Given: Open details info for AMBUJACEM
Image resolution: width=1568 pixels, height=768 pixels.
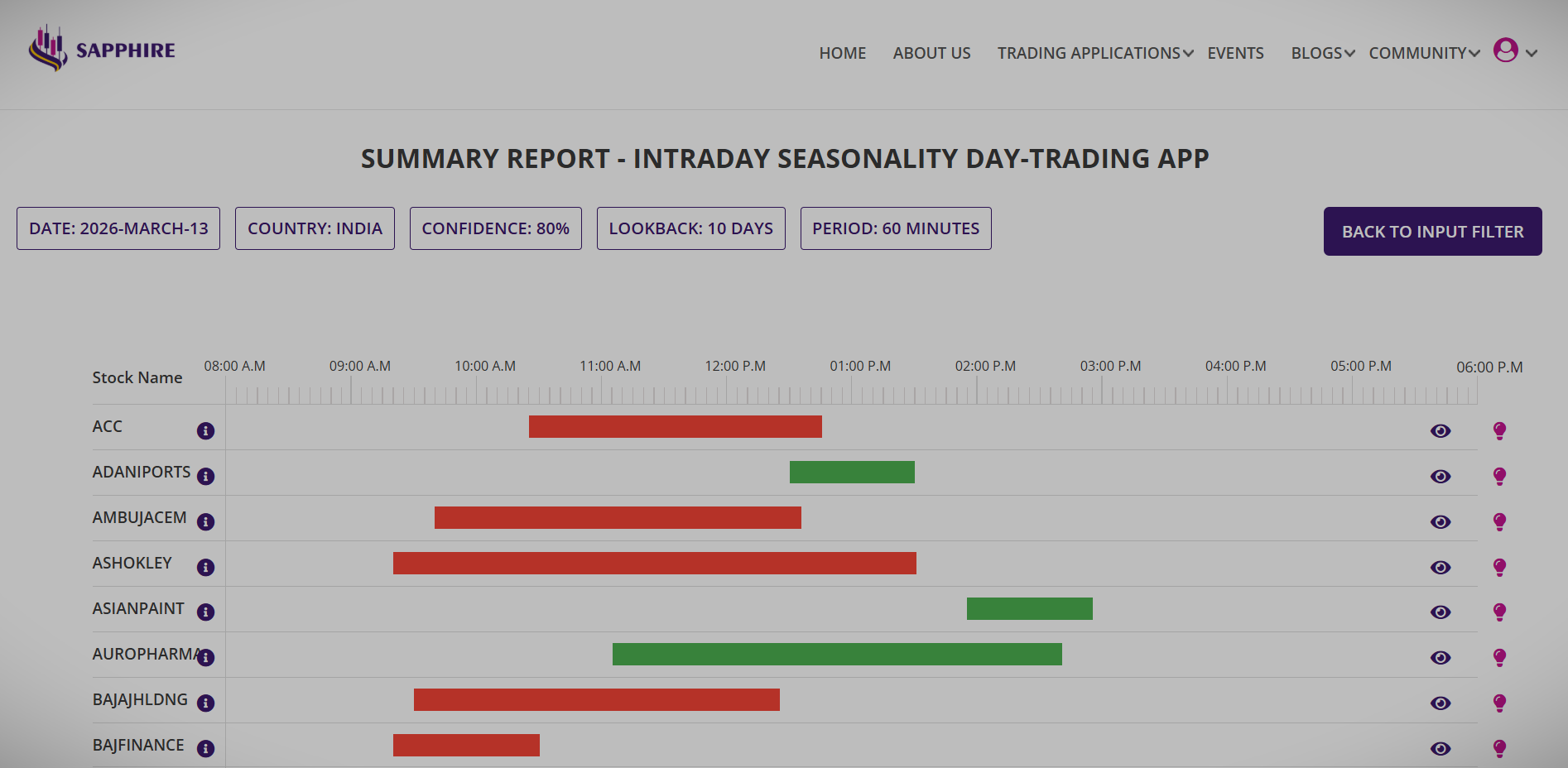Looking at the screenshot, I should [x=205, y=521].
